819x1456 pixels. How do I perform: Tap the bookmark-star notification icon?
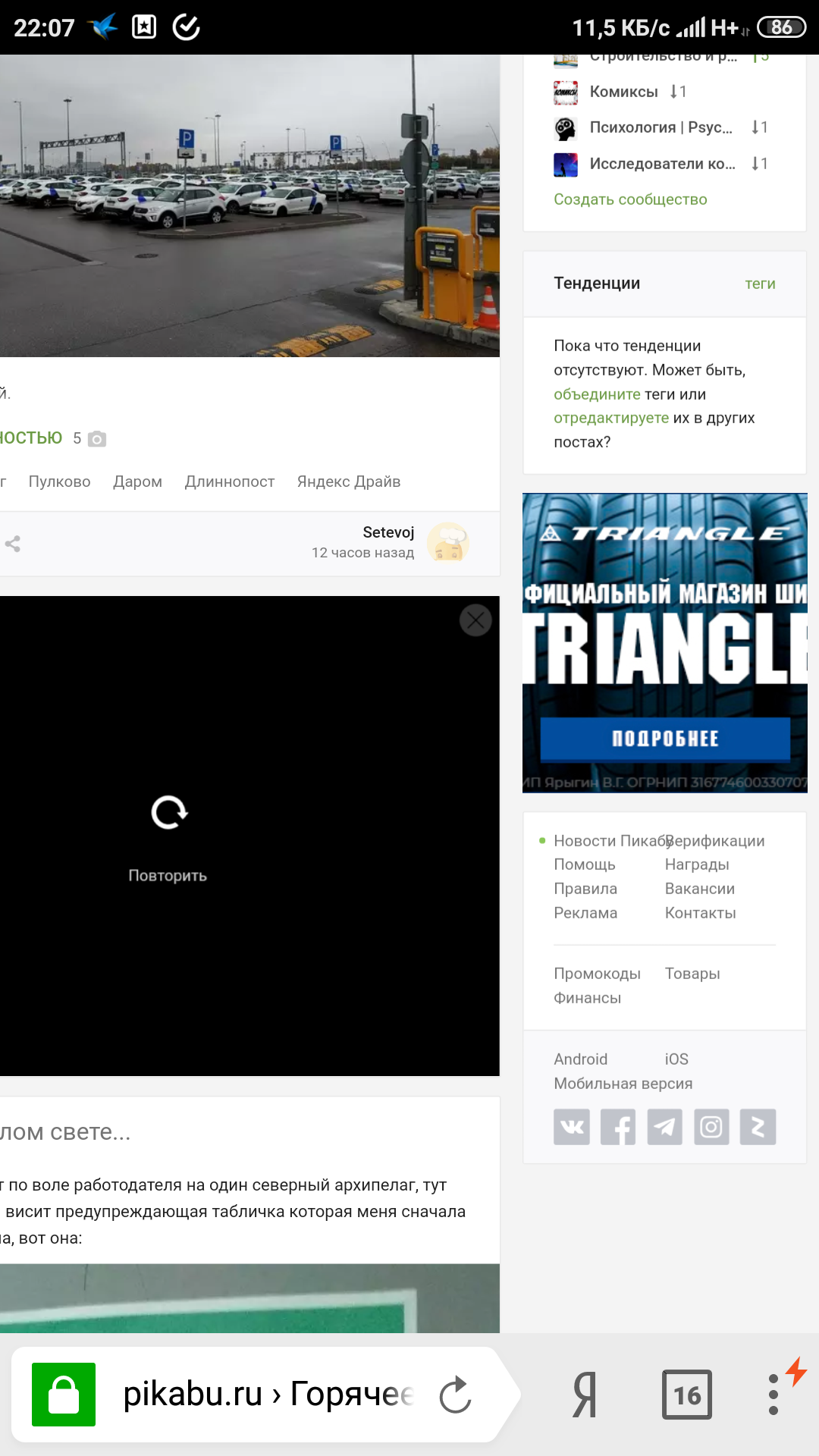coord(144,27)
